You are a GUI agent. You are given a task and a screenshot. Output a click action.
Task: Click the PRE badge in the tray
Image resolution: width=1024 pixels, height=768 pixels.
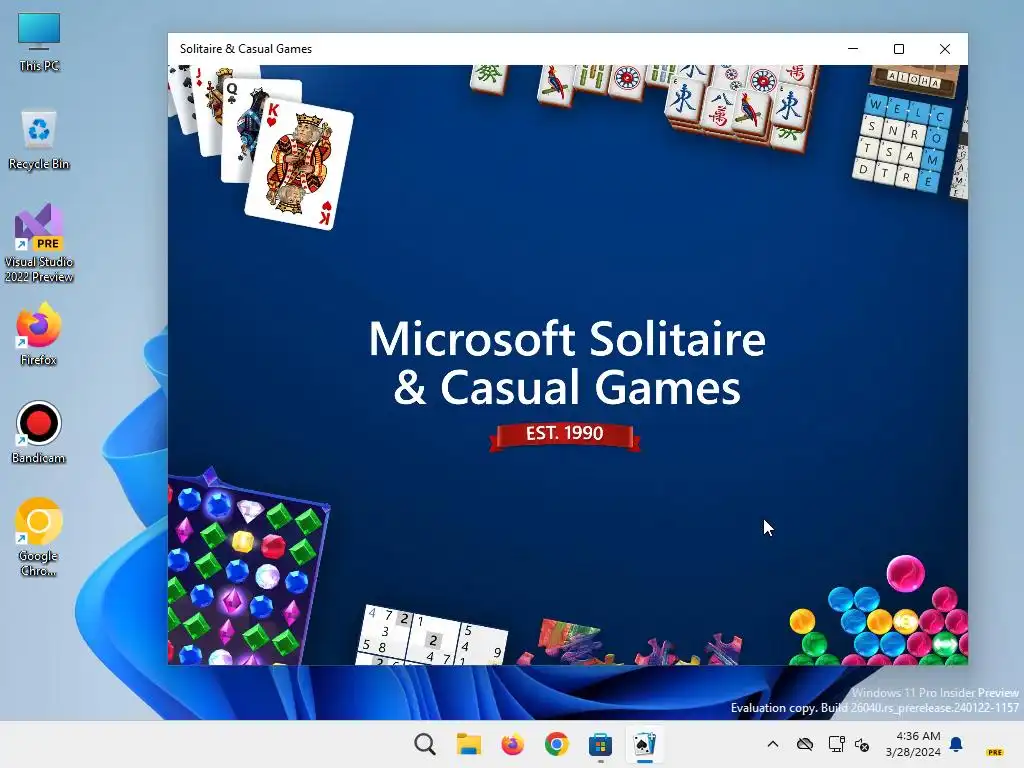[995, 752]
